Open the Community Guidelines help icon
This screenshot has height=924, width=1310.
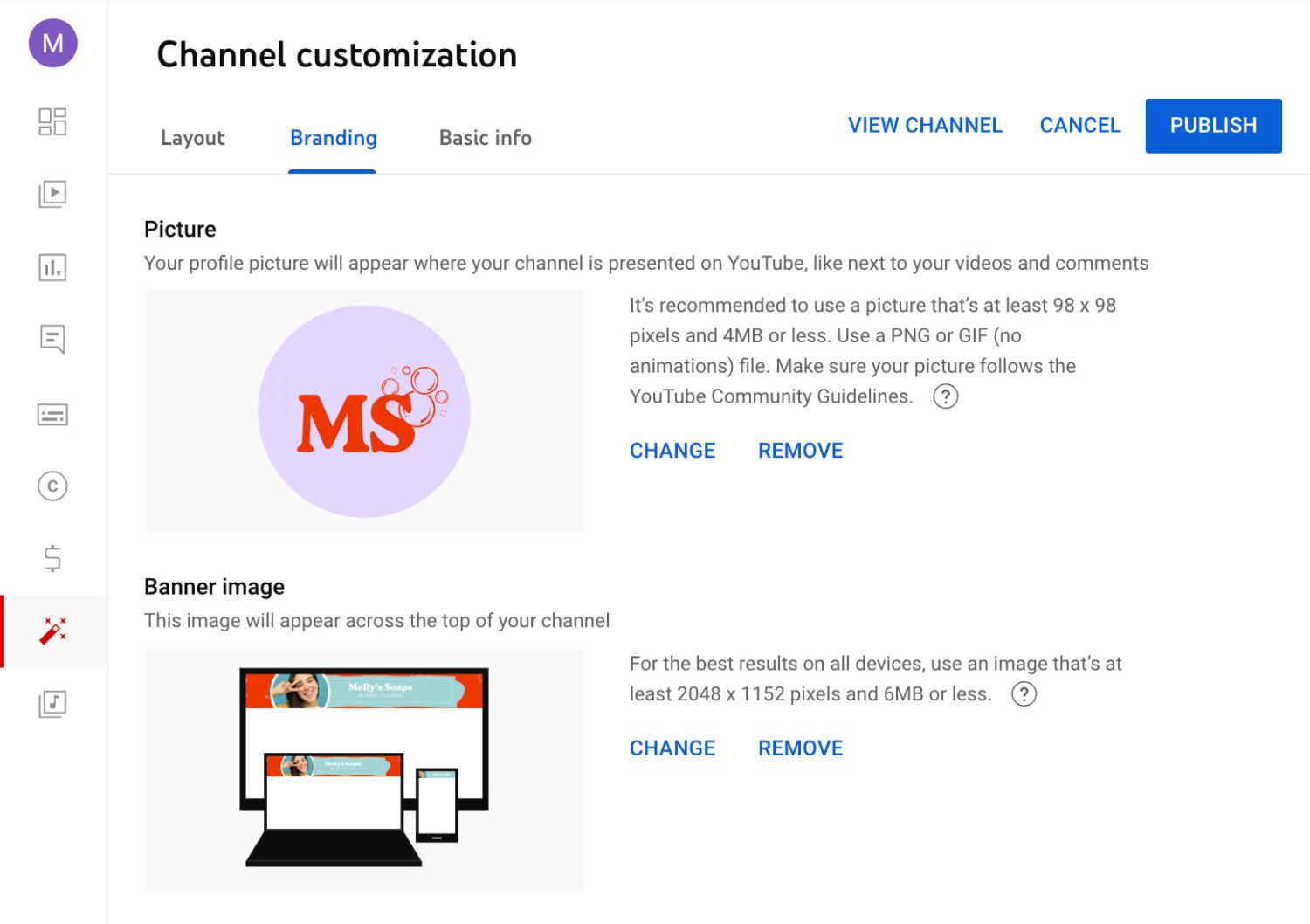947,396
